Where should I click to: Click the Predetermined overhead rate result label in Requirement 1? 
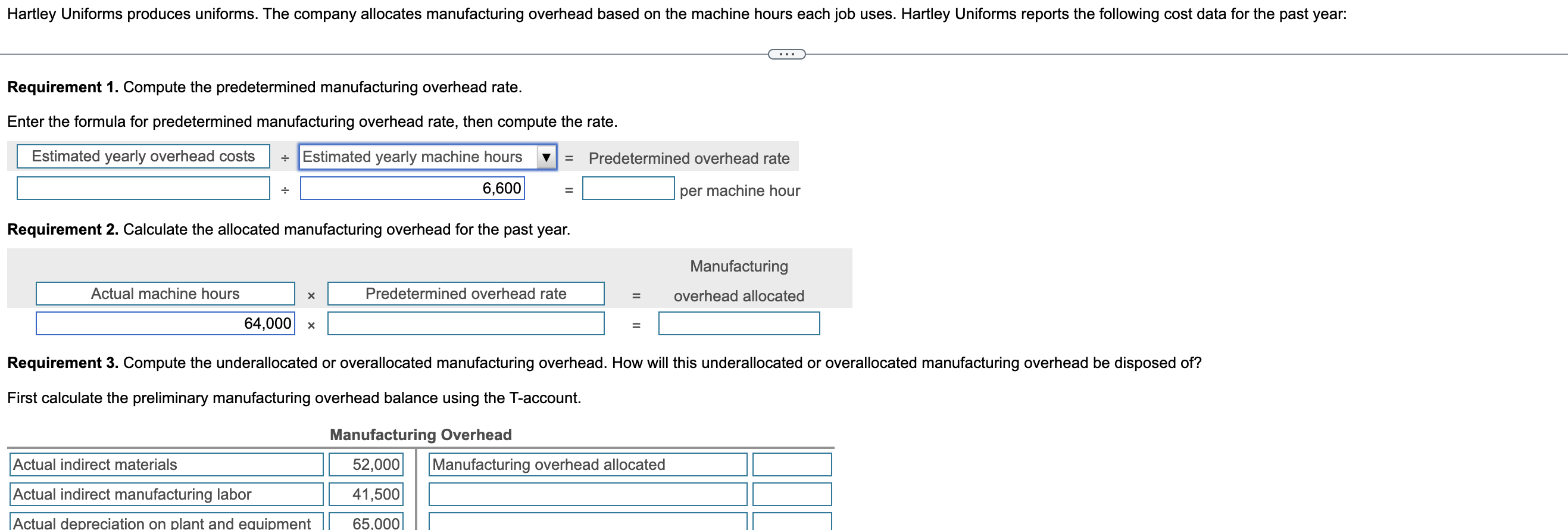point(689,158)
